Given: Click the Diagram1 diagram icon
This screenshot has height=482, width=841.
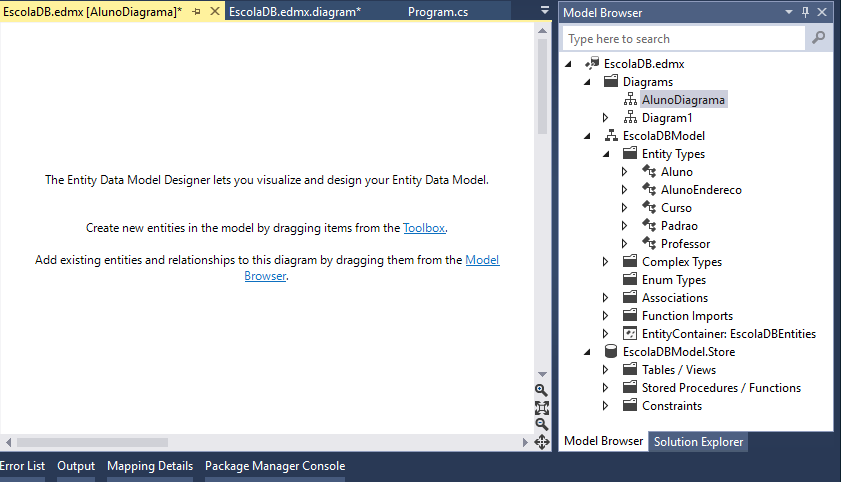Looking at the screenshot, I should pyautogui.click(x=630, y=117).
